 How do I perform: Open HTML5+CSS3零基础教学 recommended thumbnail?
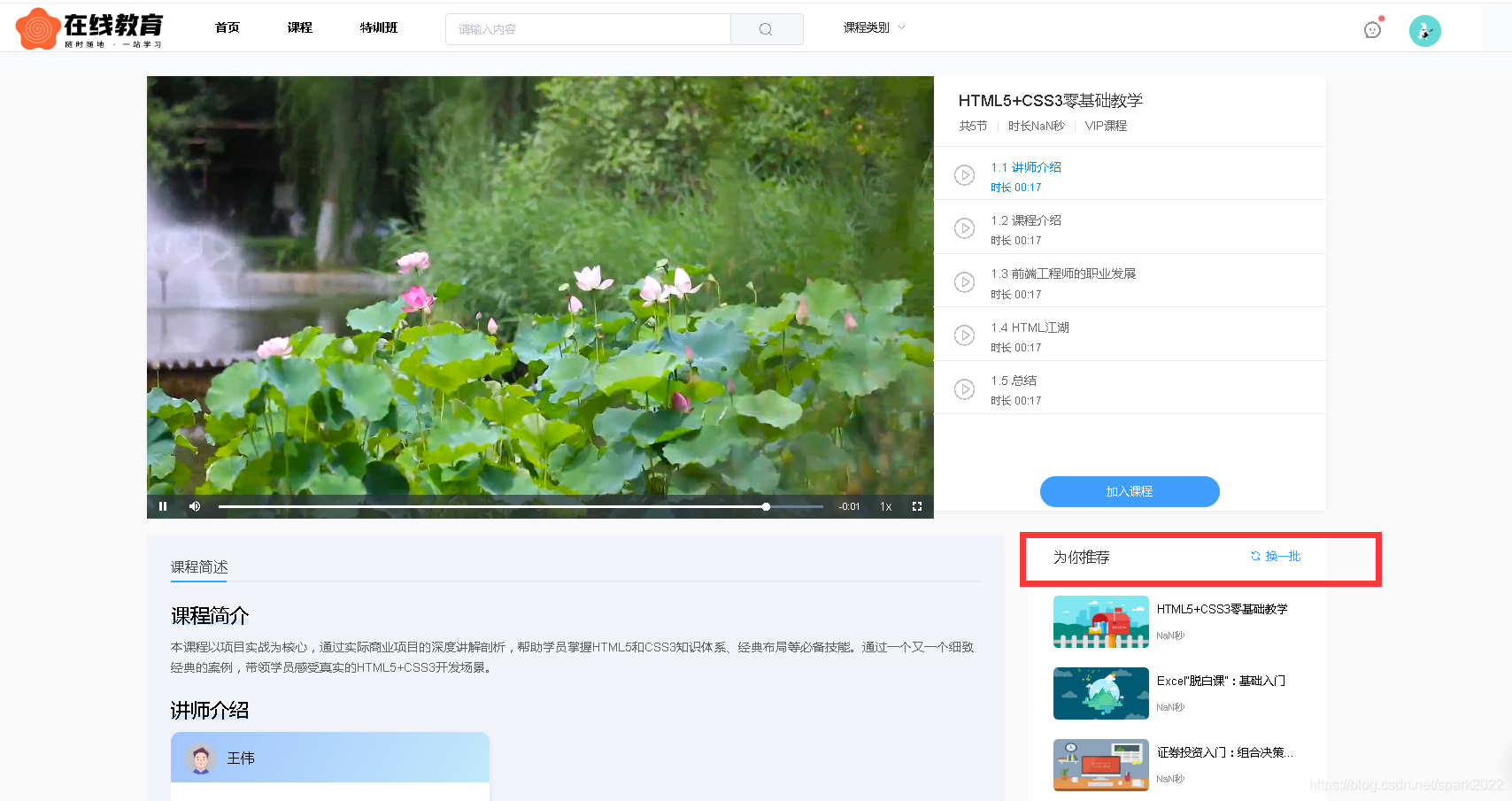[1101, 622]
